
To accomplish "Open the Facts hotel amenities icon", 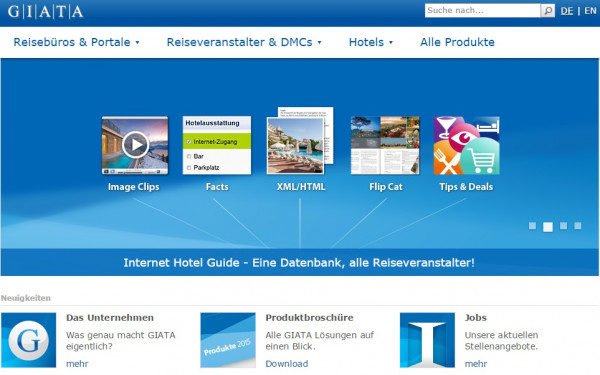I will 217,145.
